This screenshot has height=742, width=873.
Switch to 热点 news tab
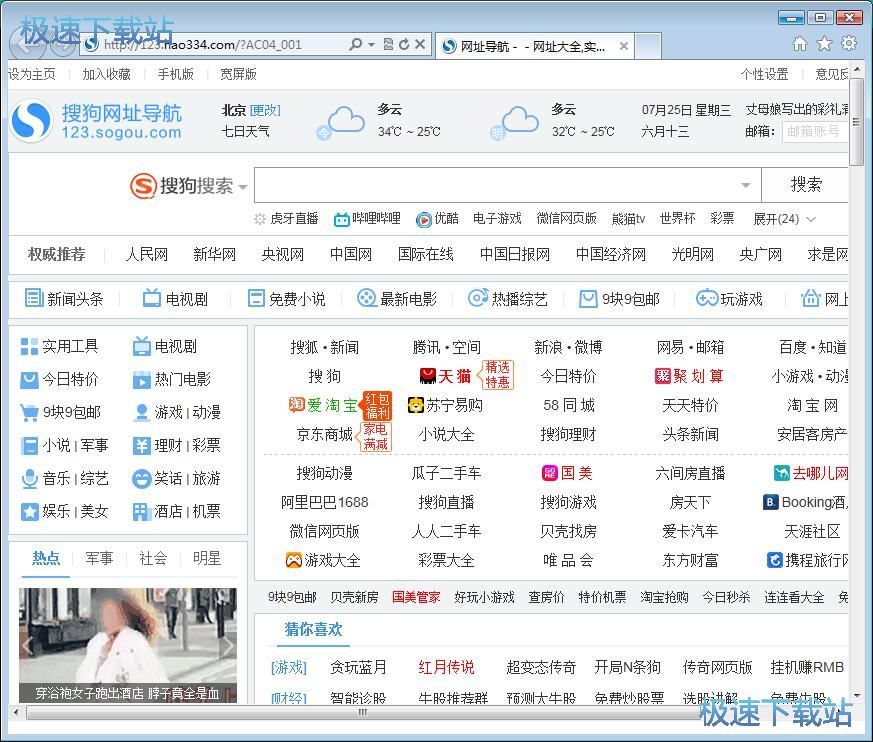[x=46, y=558]
